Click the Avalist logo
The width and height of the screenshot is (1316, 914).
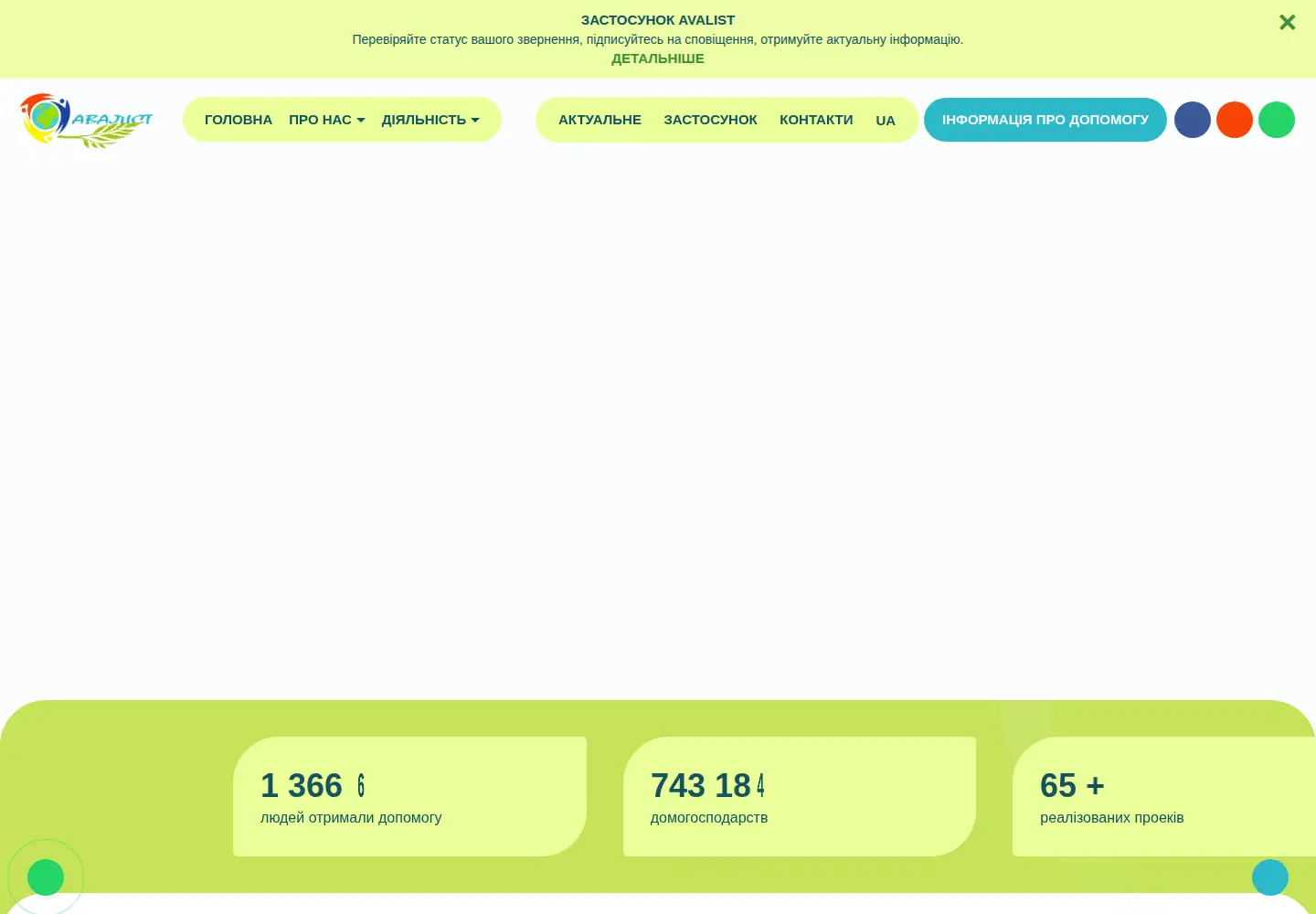[x=86, y=120]
